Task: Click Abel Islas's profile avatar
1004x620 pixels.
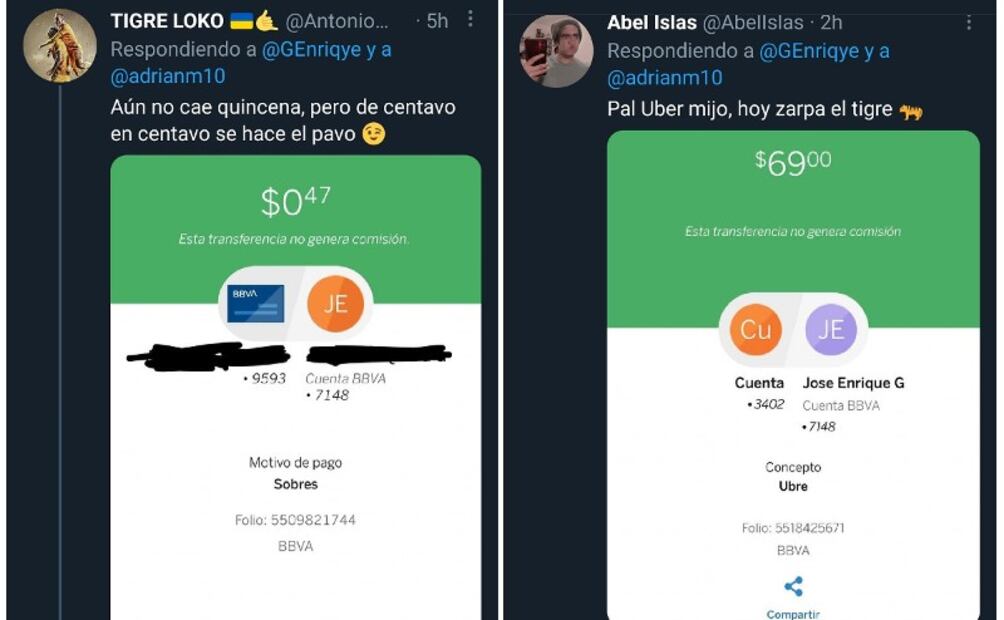Action: point(556,51)
